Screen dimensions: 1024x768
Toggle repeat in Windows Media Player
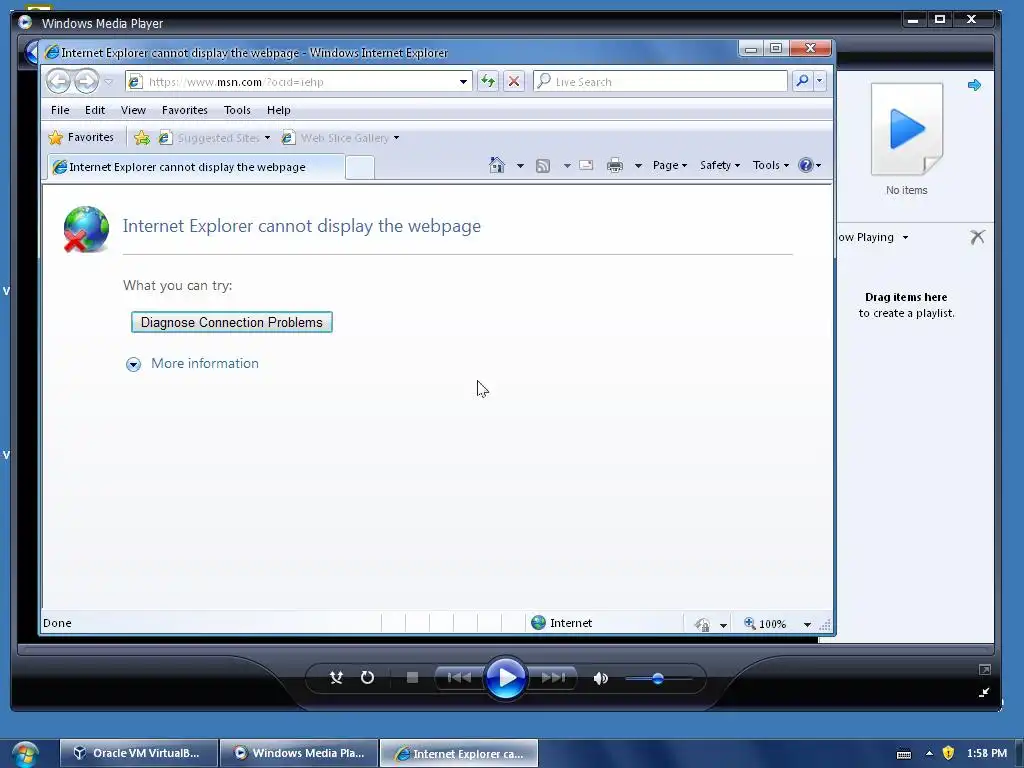pyautogui.click(x=368, y=678)
